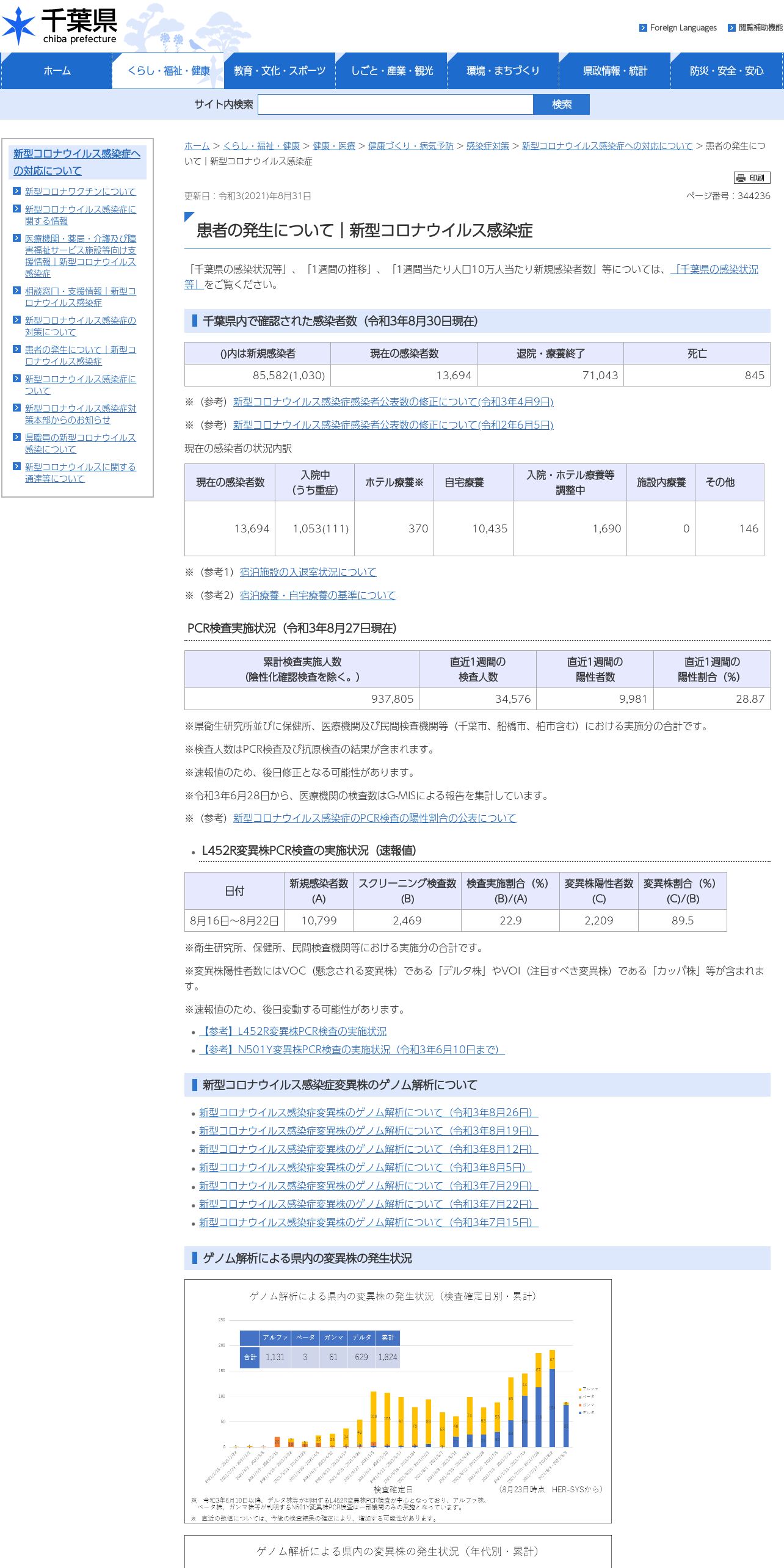
Task: Open 宿泊療養・自宅療養の基準について link
Action: pos(318,595)
